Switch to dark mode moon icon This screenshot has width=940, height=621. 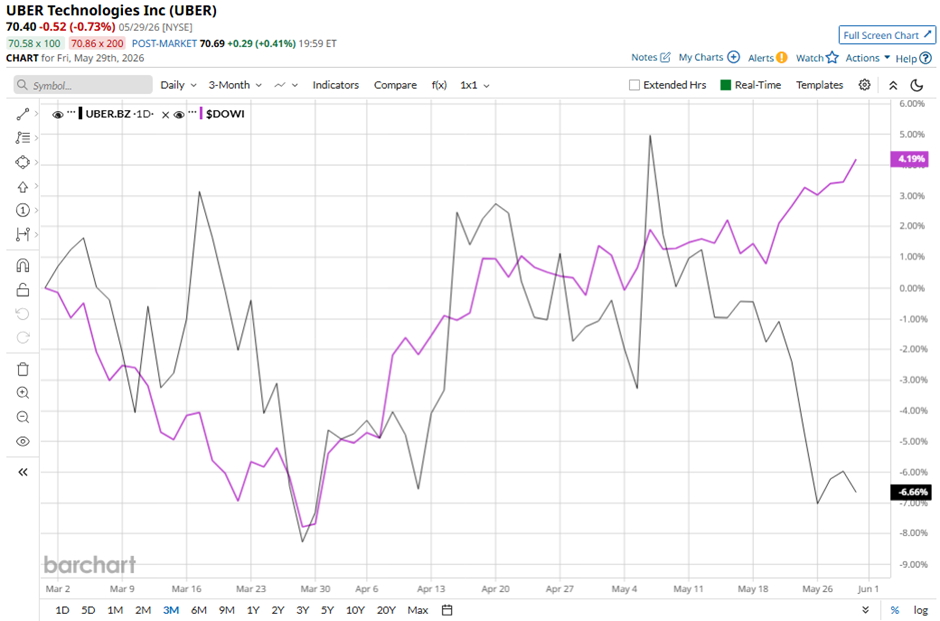click(x=917, y=85)
